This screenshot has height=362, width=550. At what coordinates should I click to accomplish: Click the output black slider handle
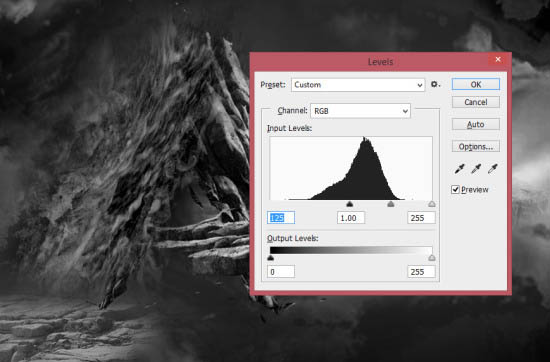click(270, 258)
